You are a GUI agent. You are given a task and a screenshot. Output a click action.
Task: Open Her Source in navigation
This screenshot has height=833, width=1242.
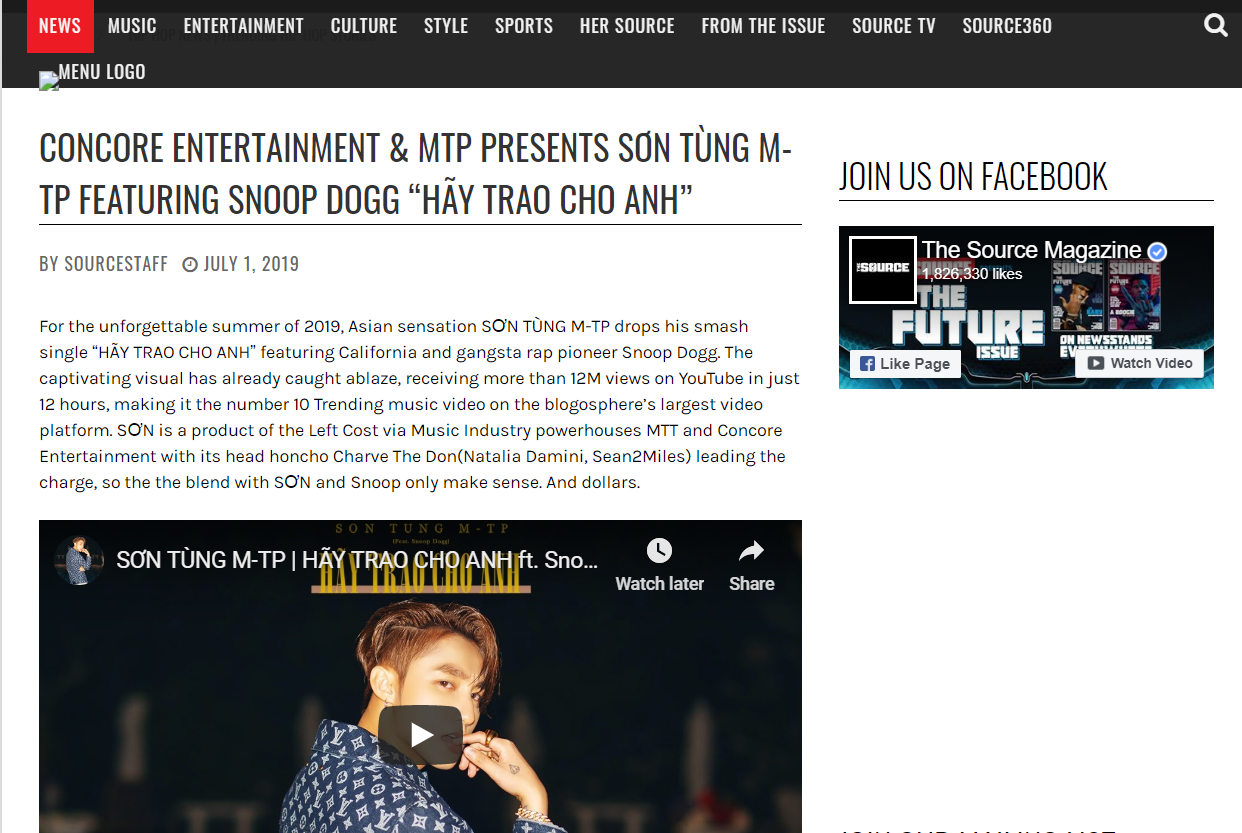[627, 26]
